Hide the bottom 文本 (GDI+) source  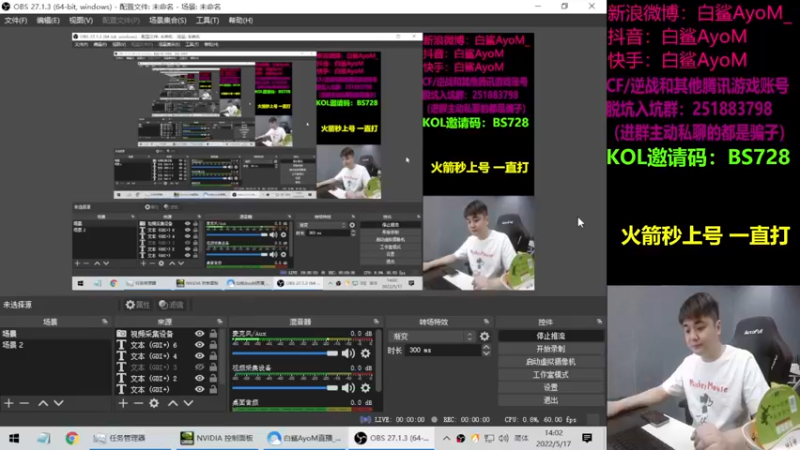pyautogui.click(x=199, y=389)
